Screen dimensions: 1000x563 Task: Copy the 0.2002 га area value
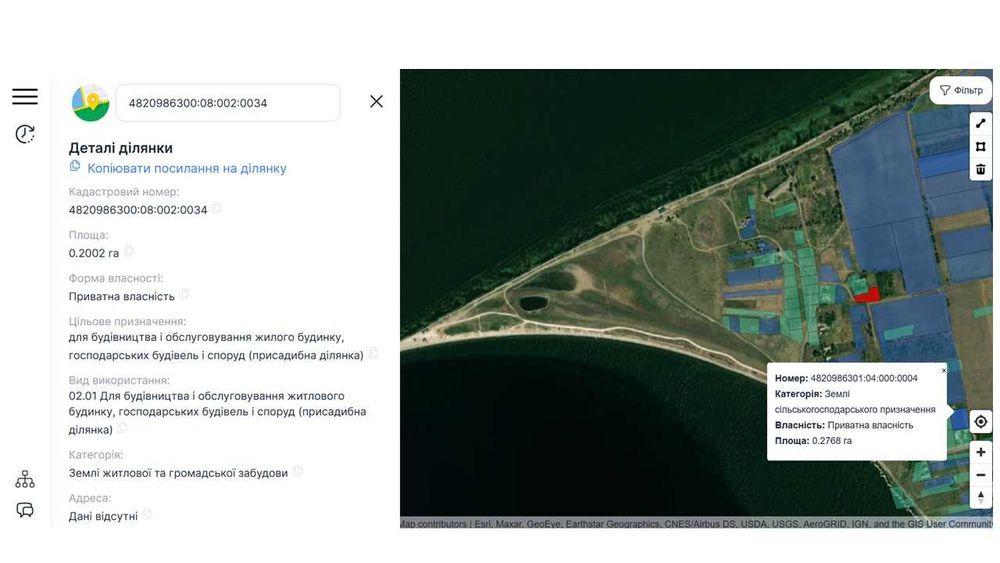coord(129,251)
